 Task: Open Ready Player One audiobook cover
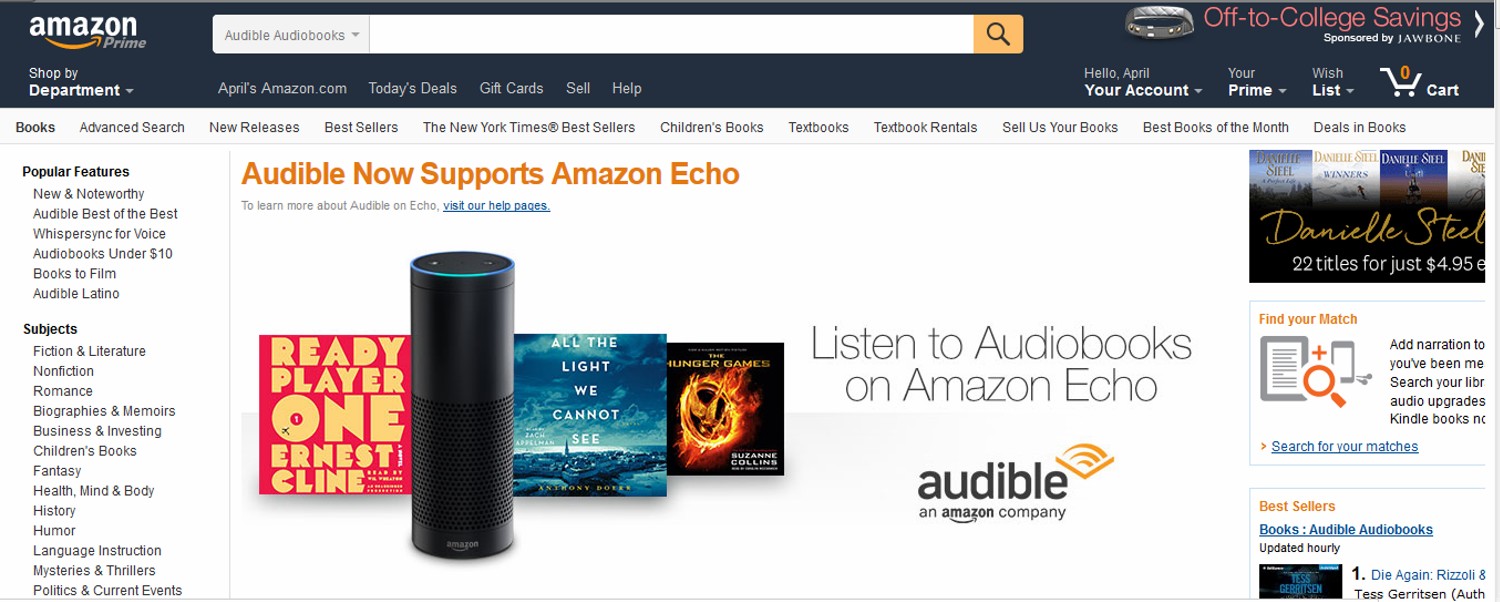(x=335, y=414)
